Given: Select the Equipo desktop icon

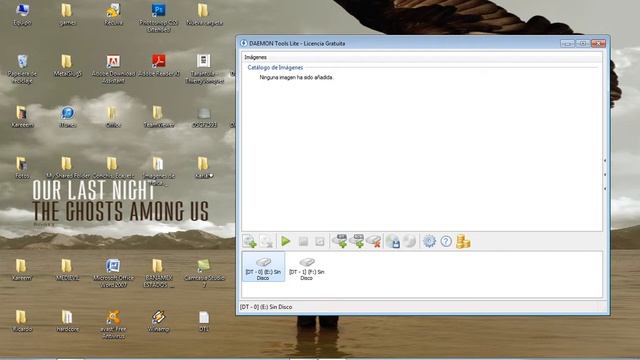Looking at the screenshot, I should 22,15.
